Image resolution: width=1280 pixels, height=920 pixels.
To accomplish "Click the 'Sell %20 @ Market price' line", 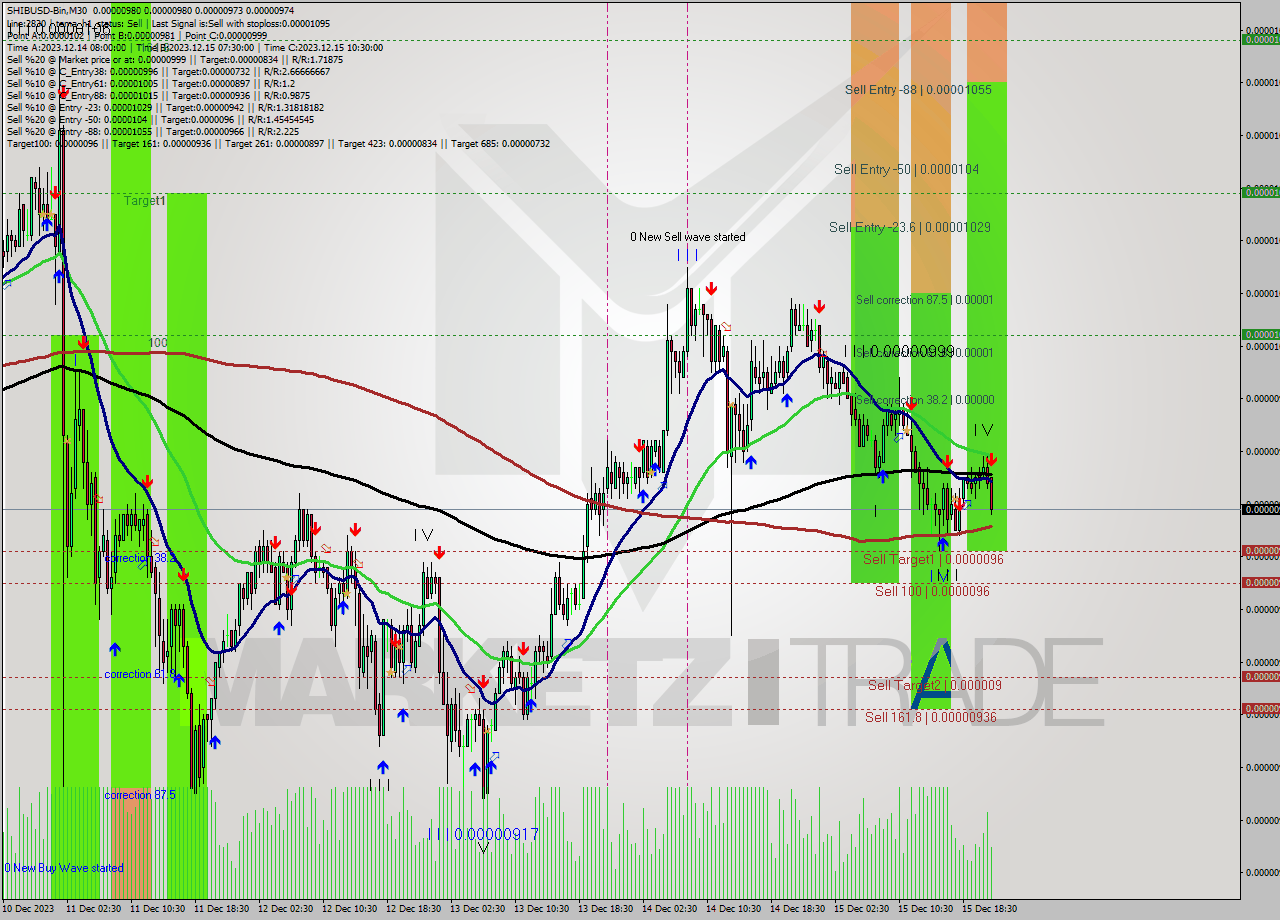I will pos(174,59).
